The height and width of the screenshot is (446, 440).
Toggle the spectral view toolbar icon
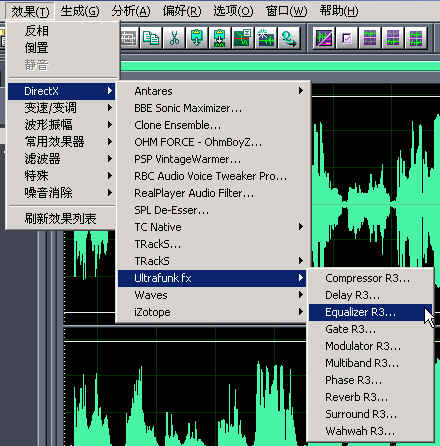(x=323, y=38)
